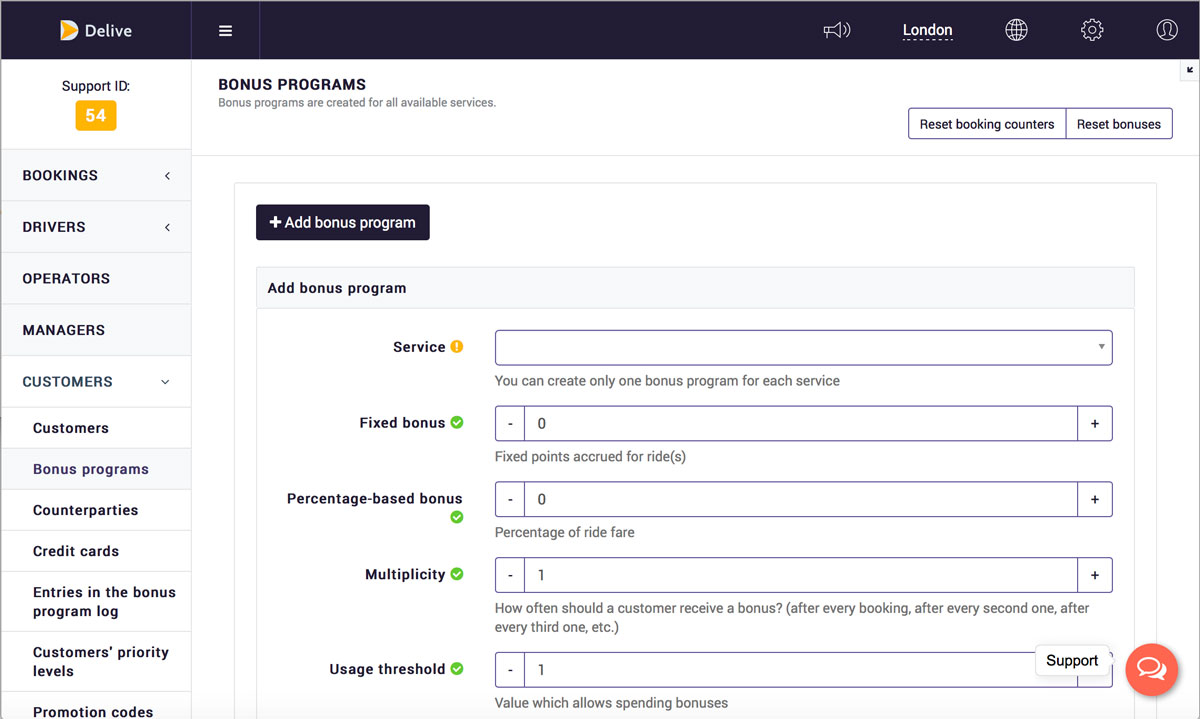The height and width of the screenshot is (719, 1200).
Task: Open Credit cards page
Action: 96,551
